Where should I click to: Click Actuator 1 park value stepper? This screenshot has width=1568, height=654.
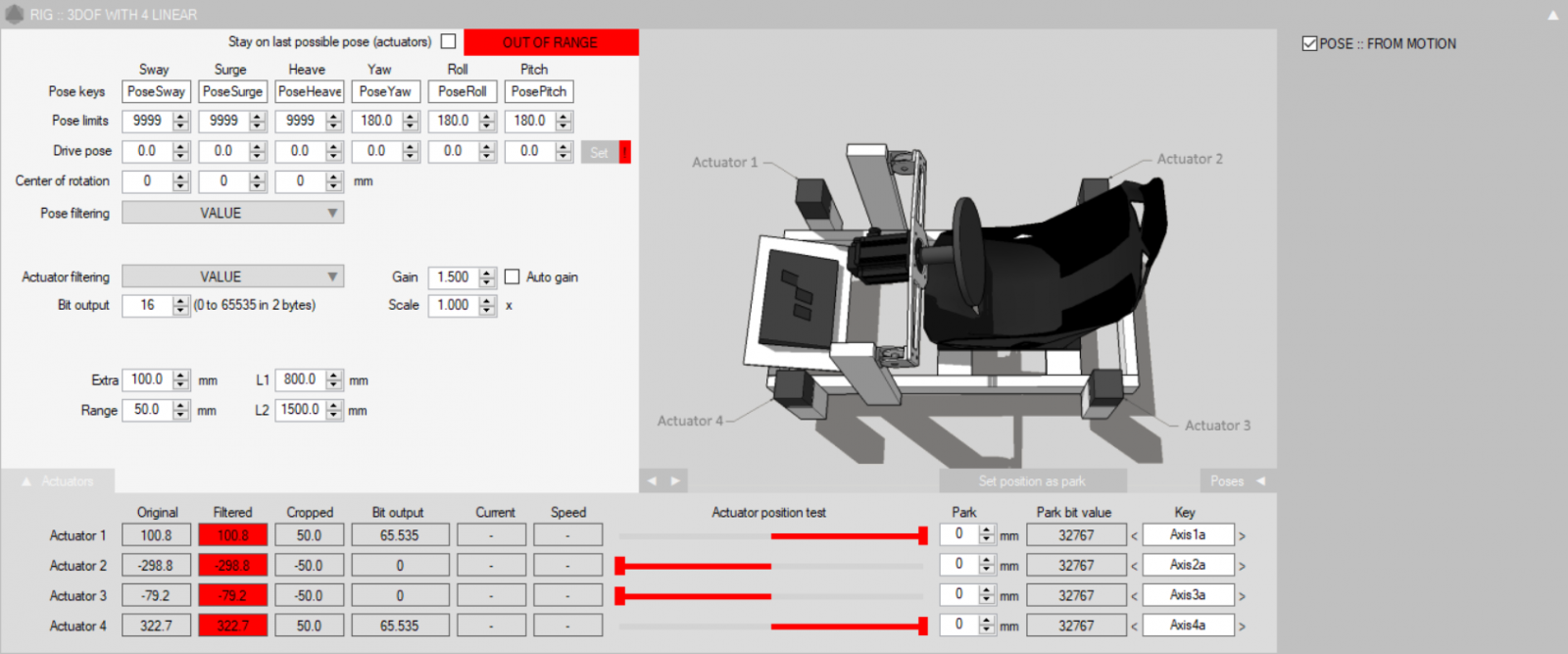tap(986, 535)
